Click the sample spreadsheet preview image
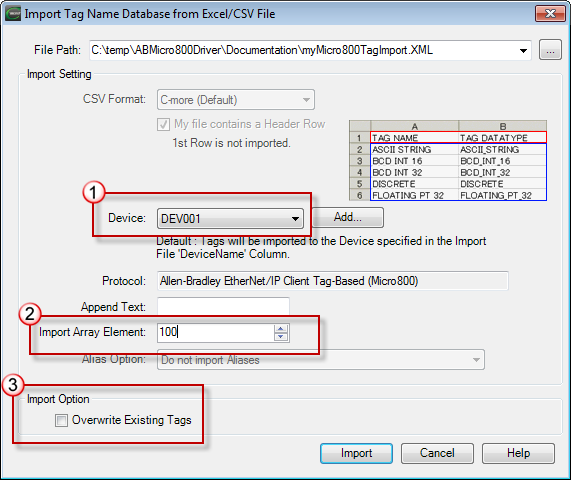Image resolution: width=571 pixels, height=480 pixels. (x=448, y=161)
